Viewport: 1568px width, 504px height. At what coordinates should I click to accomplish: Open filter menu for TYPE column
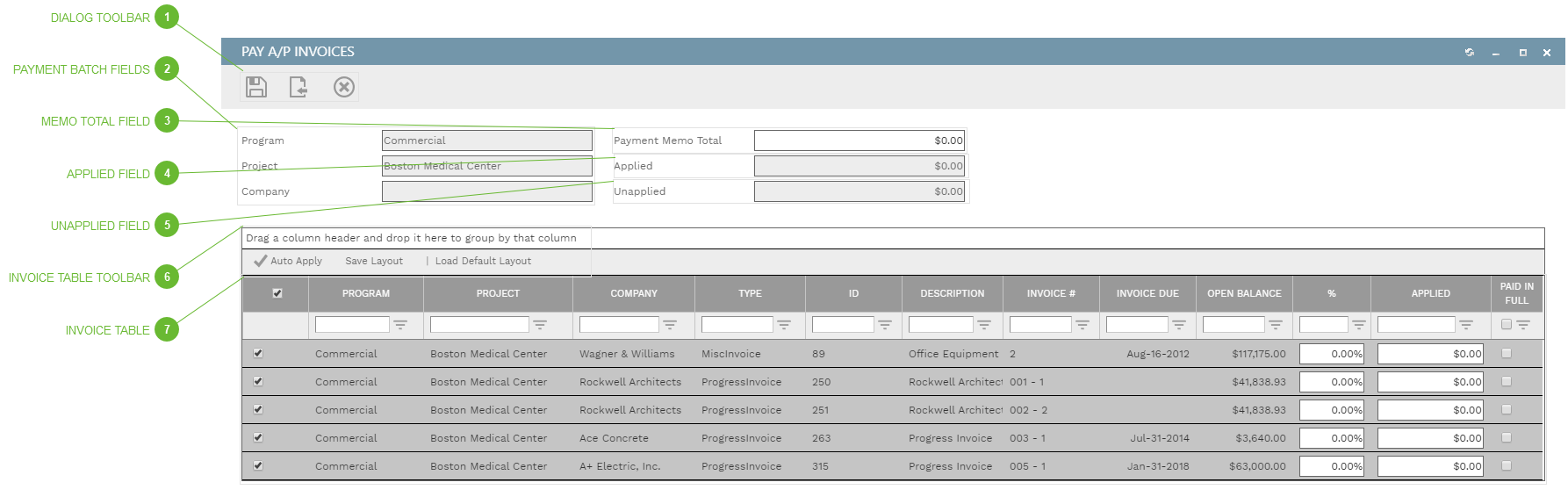tap(784, 325)
